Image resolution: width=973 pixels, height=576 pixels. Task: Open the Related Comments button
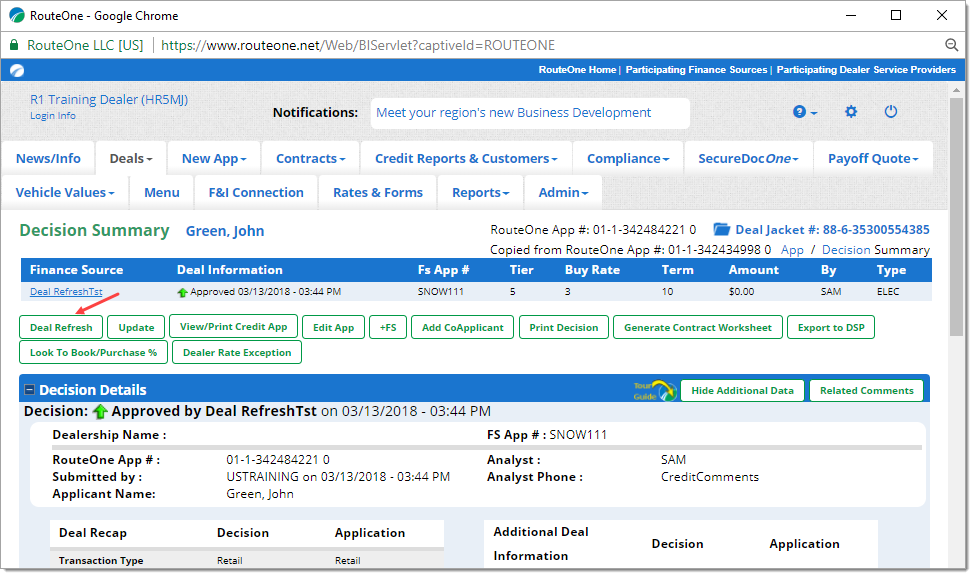pos(866,390)
